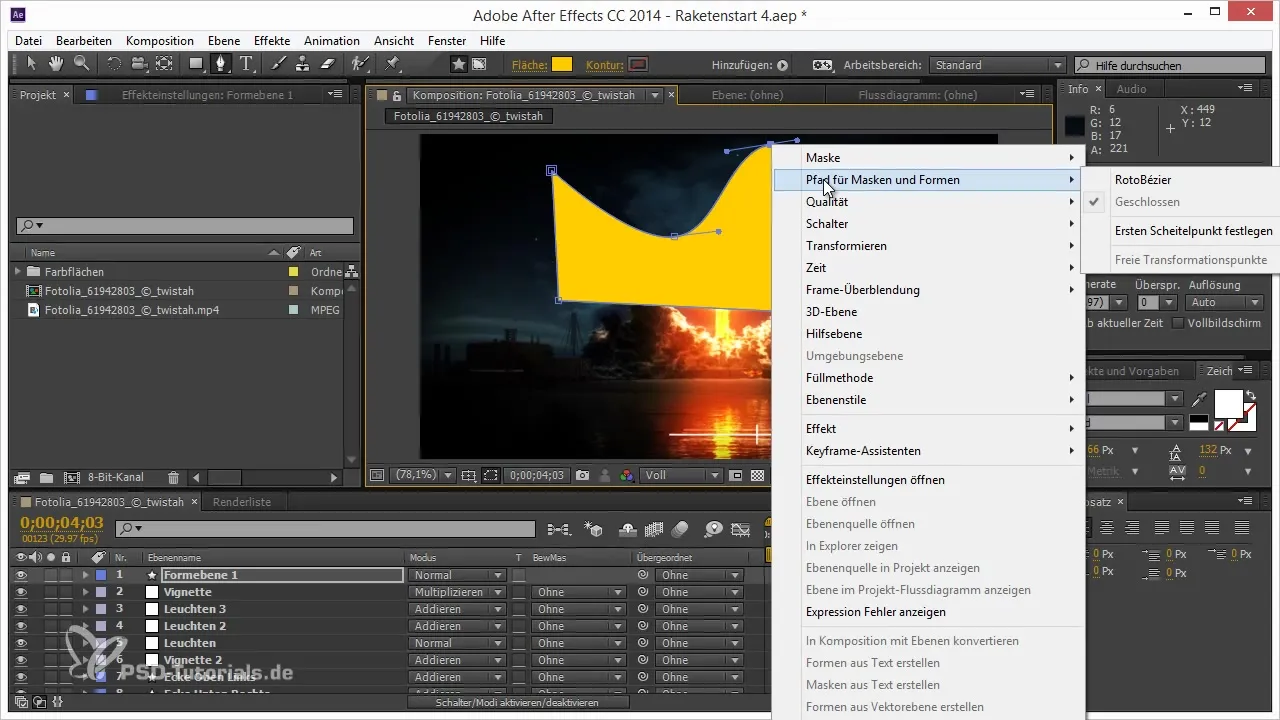The width and height of the screenshot is (1280, 720).
Task: Hide the Vignette 2 layer eye
Action: [21, 660]
